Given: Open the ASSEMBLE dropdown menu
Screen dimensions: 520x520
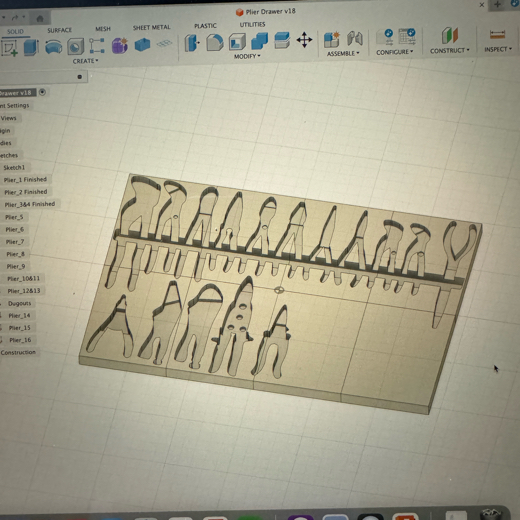Looking at the screenshot, I should pos(343,53).
